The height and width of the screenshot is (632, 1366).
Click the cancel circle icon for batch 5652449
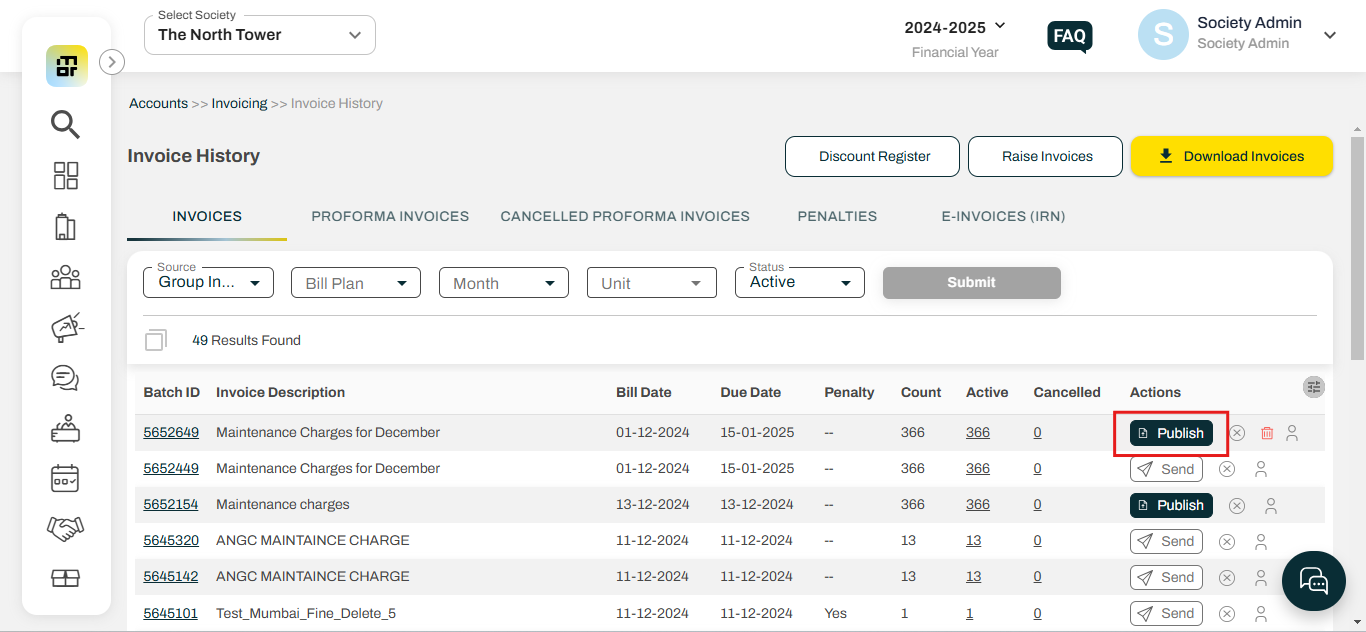coord(1227,469)
